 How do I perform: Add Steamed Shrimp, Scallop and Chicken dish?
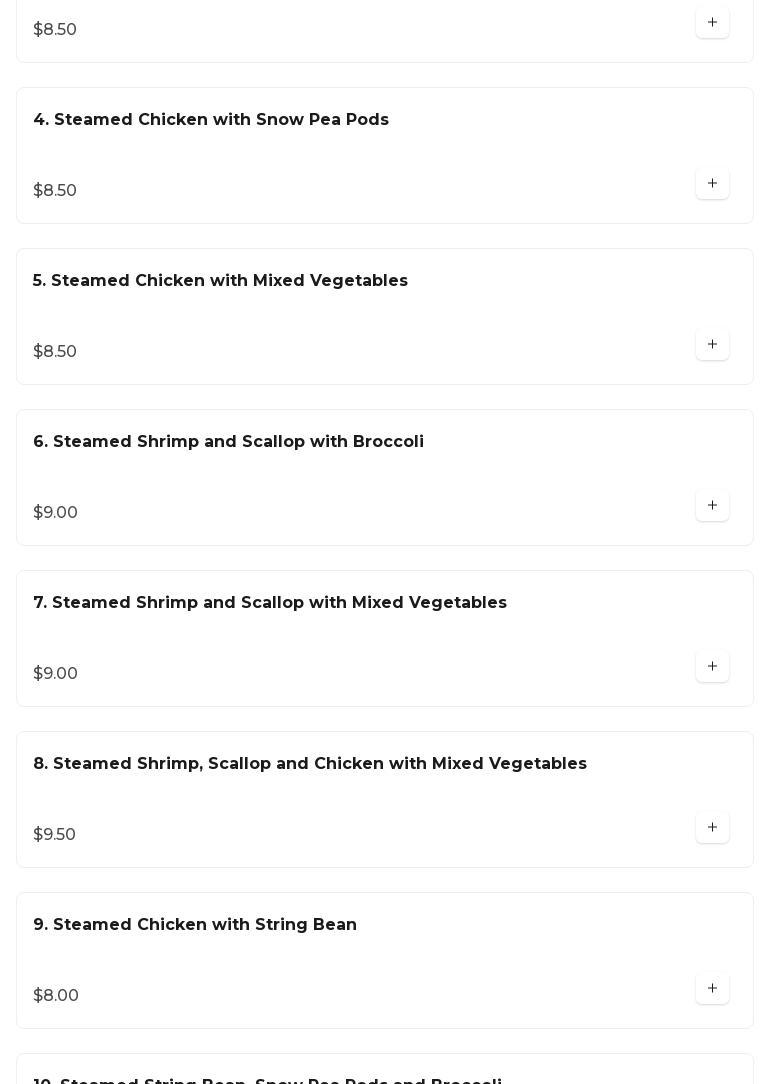click(x=712, y=828)
